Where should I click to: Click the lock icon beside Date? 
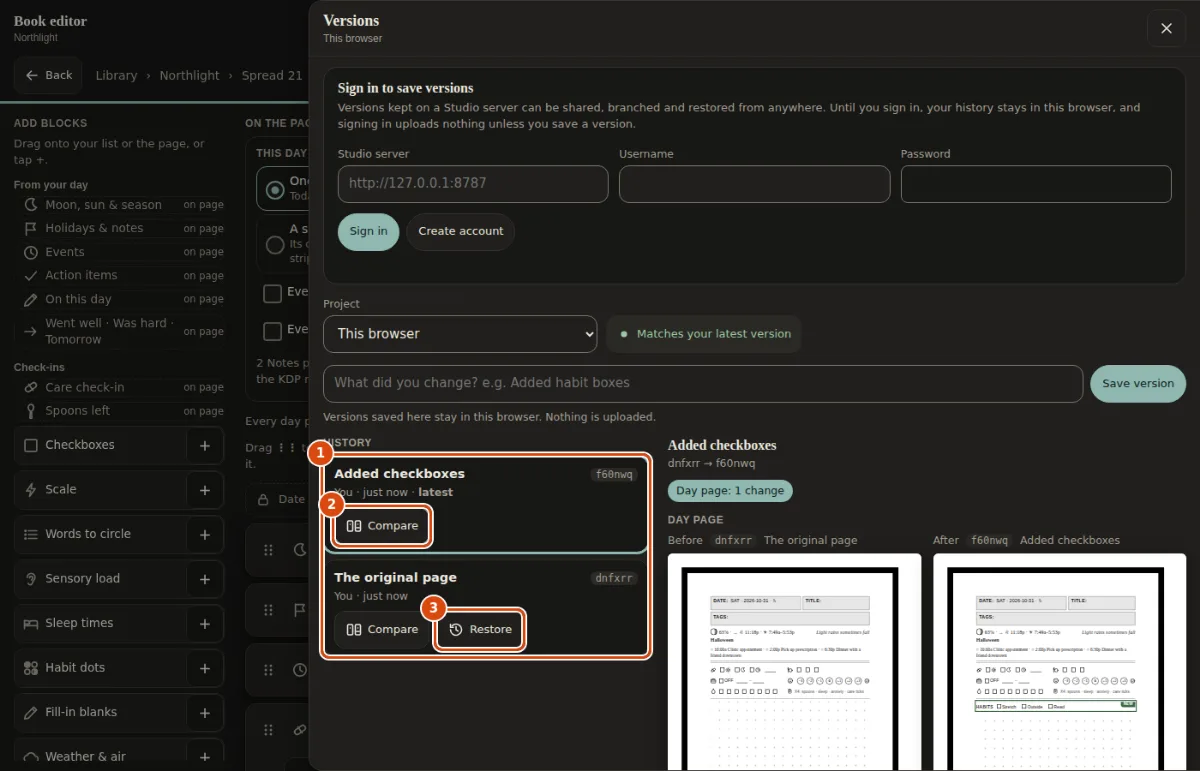coord(263,499)
